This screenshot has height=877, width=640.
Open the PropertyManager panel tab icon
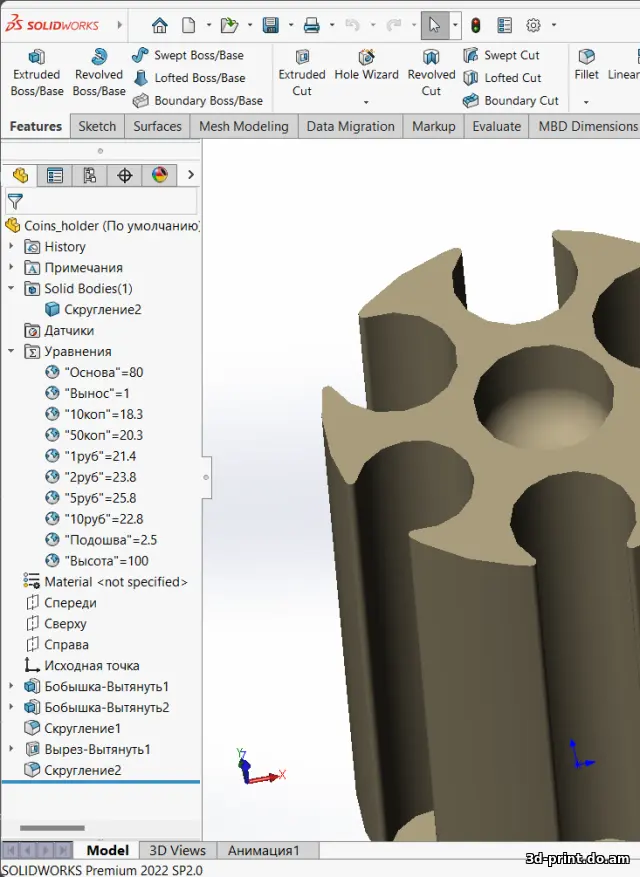[55, 175]
